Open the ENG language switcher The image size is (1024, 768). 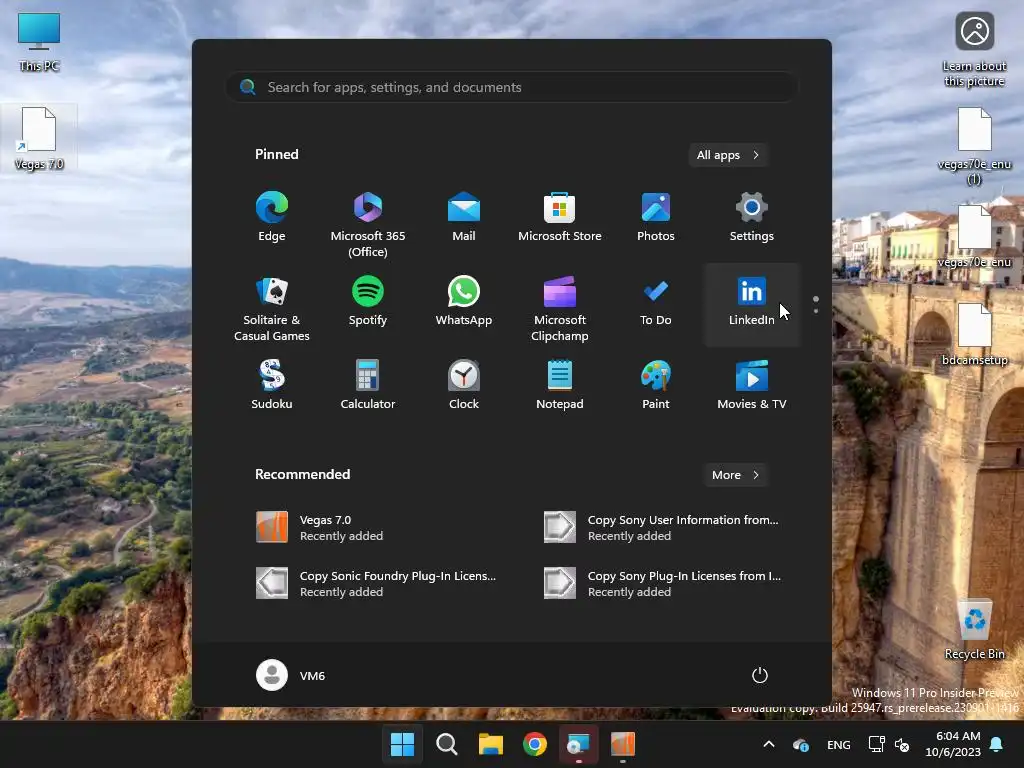point(839,744)
